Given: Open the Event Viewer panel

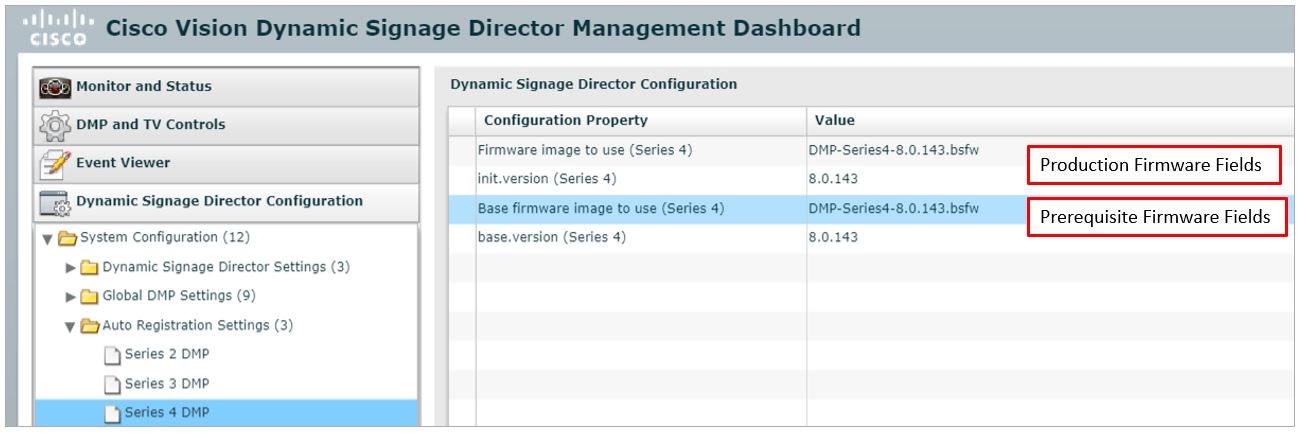Looking at the screenshot, I should coord(227,163).
